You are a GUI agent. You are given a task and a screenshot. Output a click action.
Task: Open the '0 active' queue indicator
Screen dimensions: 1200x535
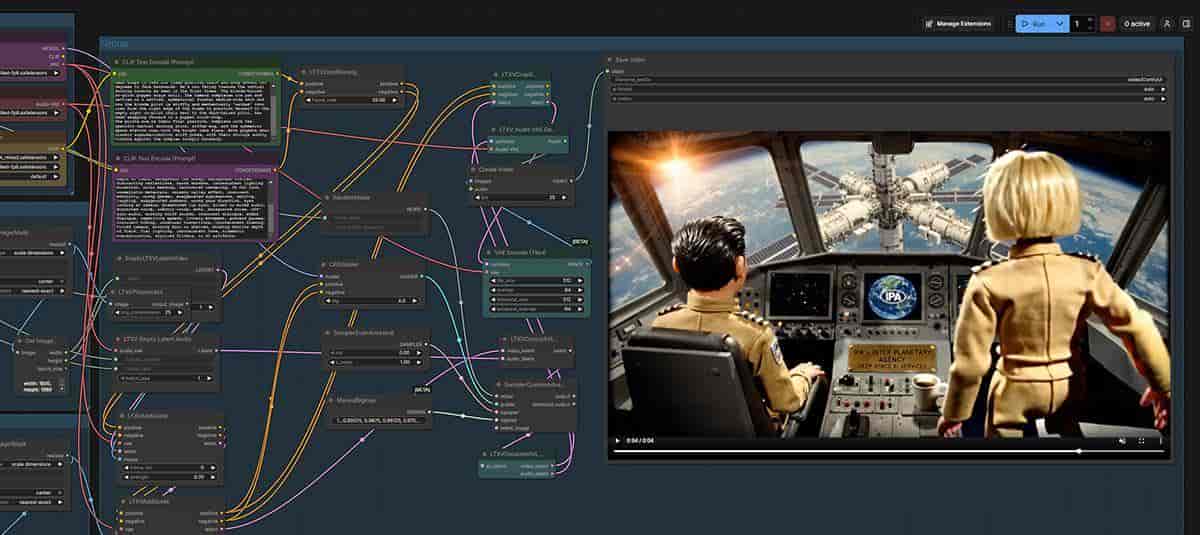click(x=1137, y=23)
